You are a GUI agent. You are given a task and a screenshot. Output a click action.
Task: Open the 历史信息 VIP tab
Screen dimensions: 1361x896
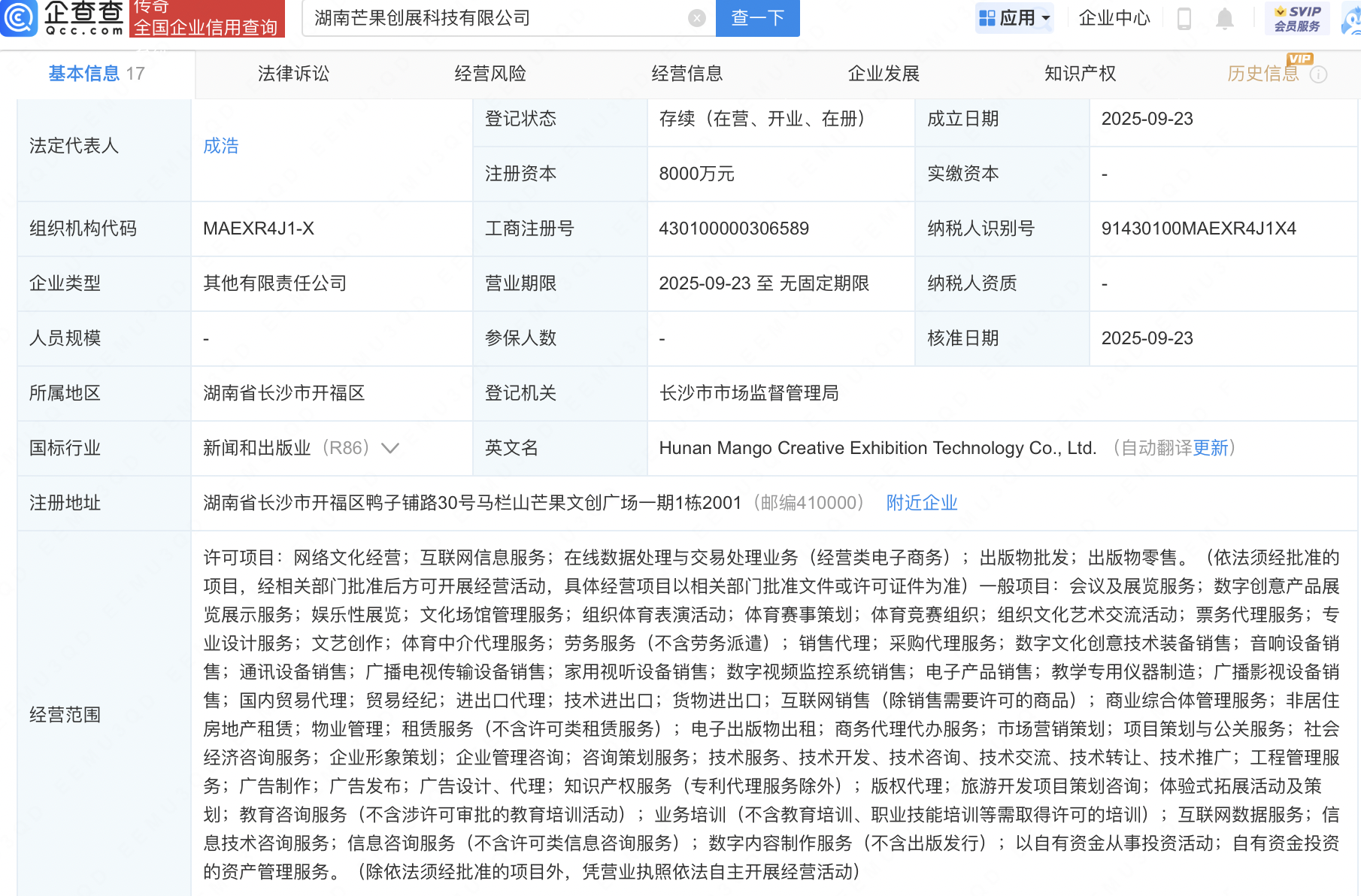[x=1263, y=74]
